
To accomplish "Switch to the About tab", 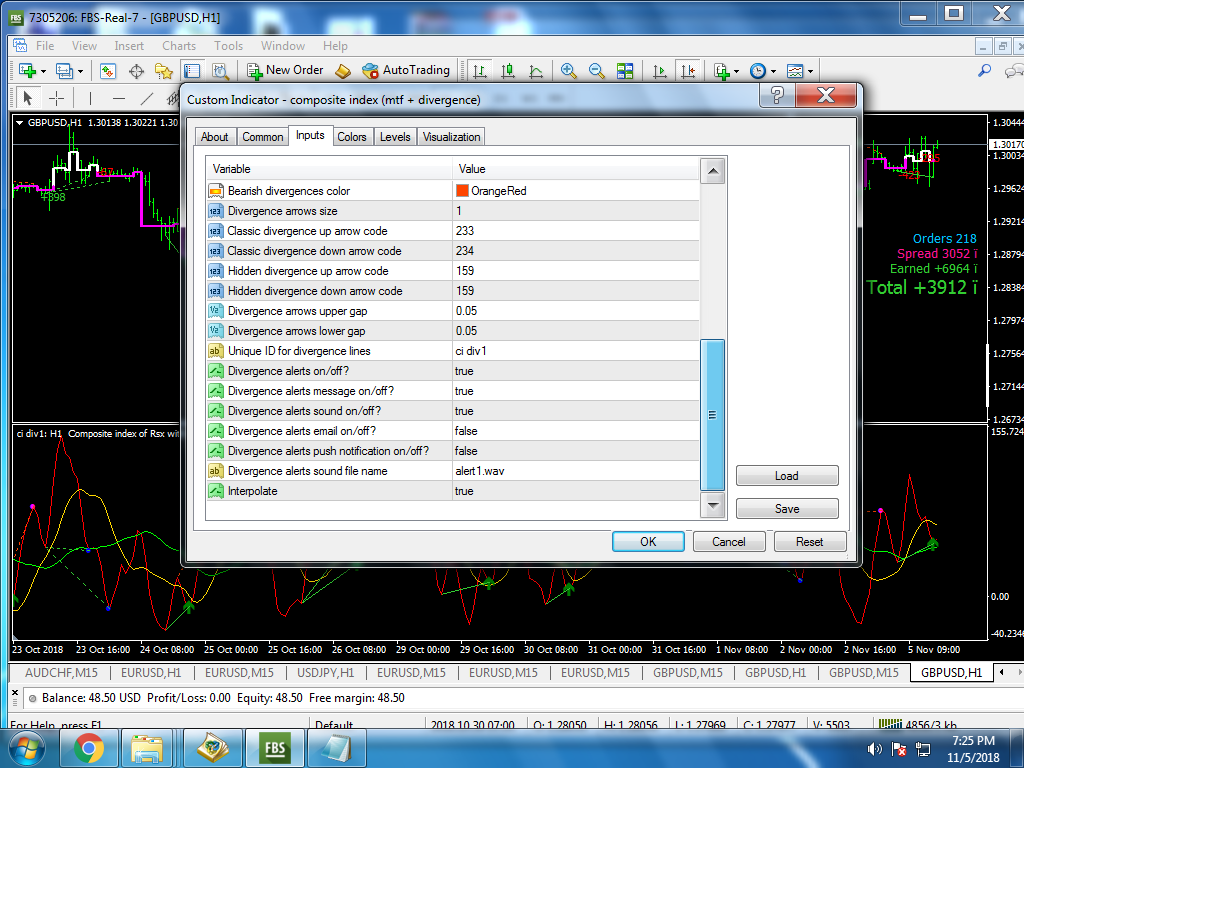I will [x=215, y=137].
